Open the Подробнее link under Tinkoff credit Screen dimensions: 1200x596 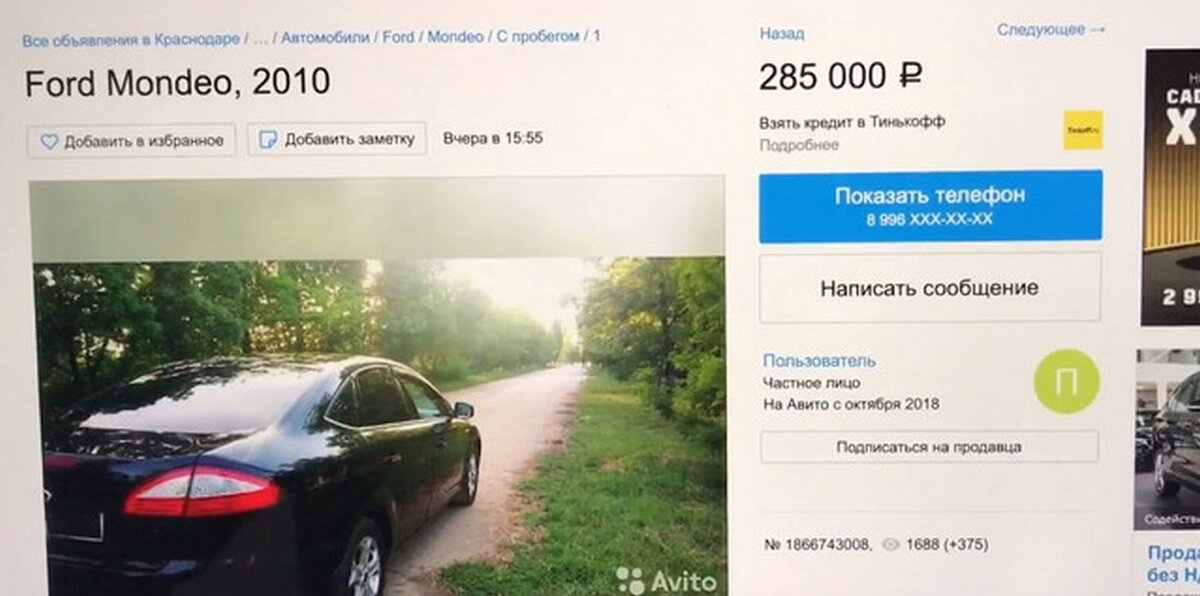(799, 145)
